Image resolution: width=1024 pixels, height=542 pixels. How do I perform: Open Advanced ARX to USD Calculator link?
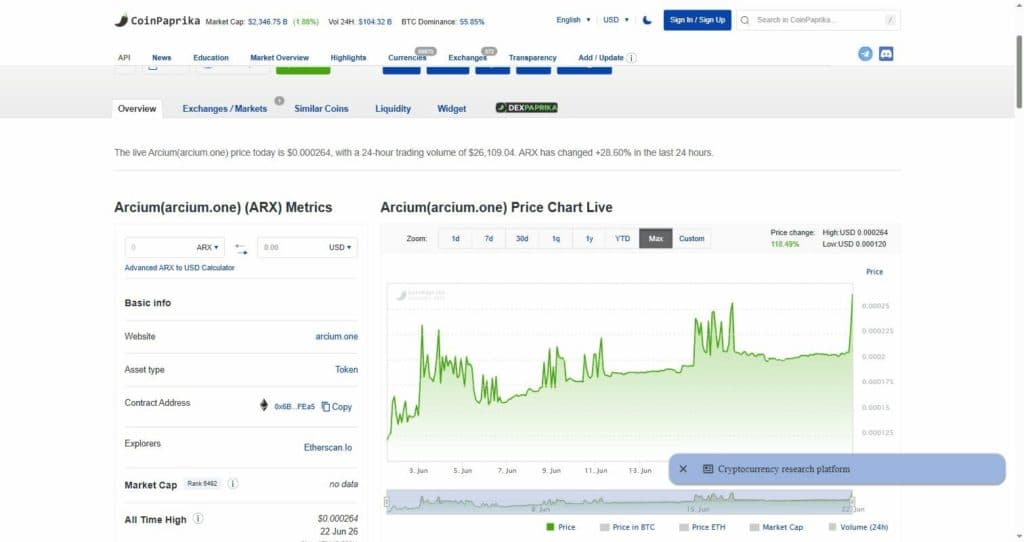(x=180, y=268)
